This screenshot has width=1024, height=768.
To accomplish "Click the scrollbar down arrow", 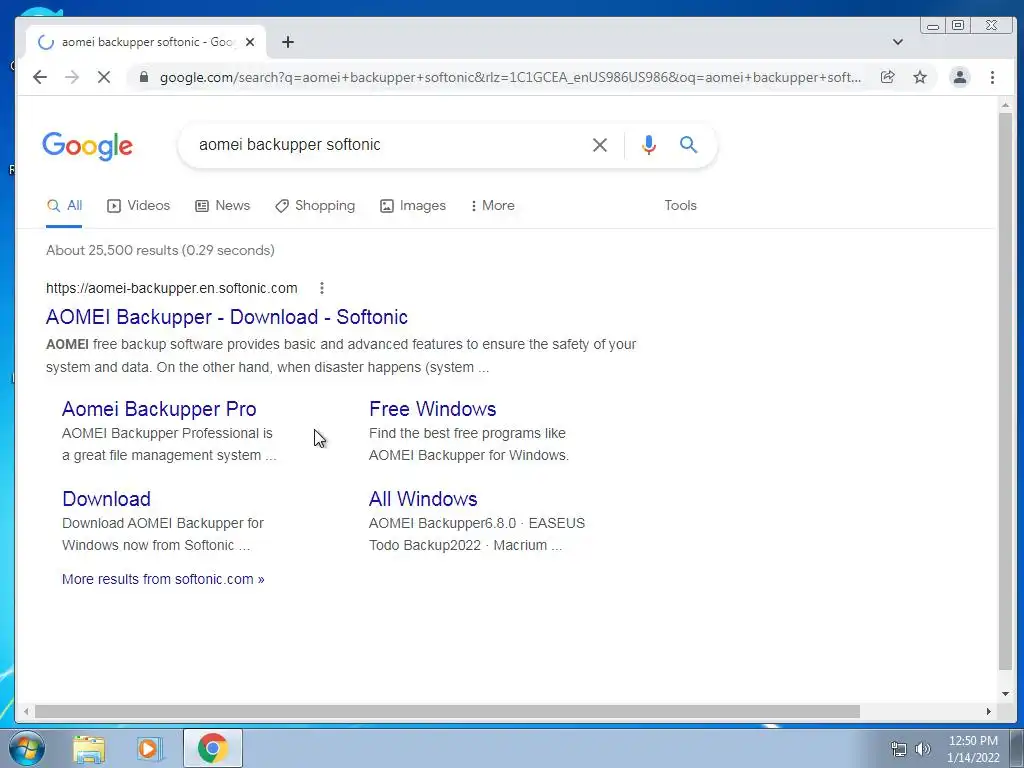I will click(x=1005, y=694).
